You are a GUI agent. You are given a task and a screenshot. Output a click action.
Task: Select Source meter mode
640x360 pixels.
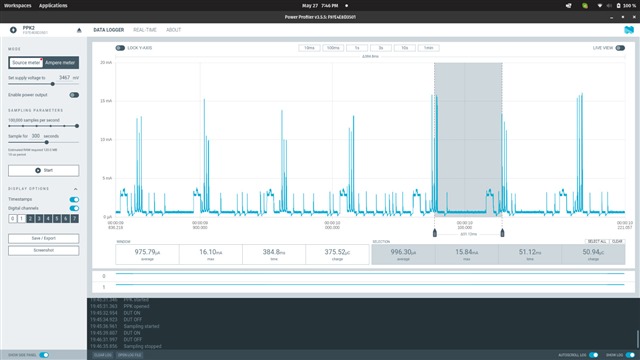click(x=26, y=62)
